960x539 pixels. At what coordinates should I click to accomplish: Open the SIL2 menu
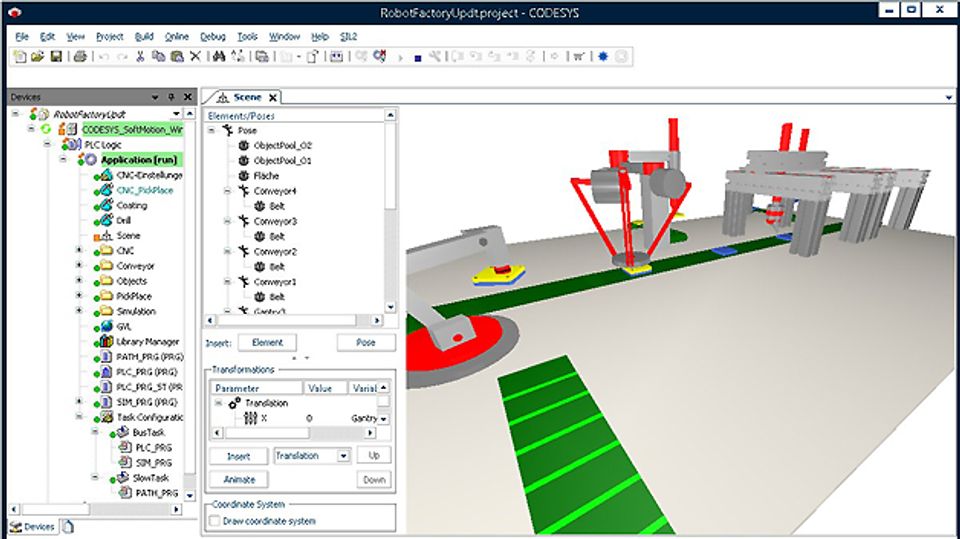point(348,37)
